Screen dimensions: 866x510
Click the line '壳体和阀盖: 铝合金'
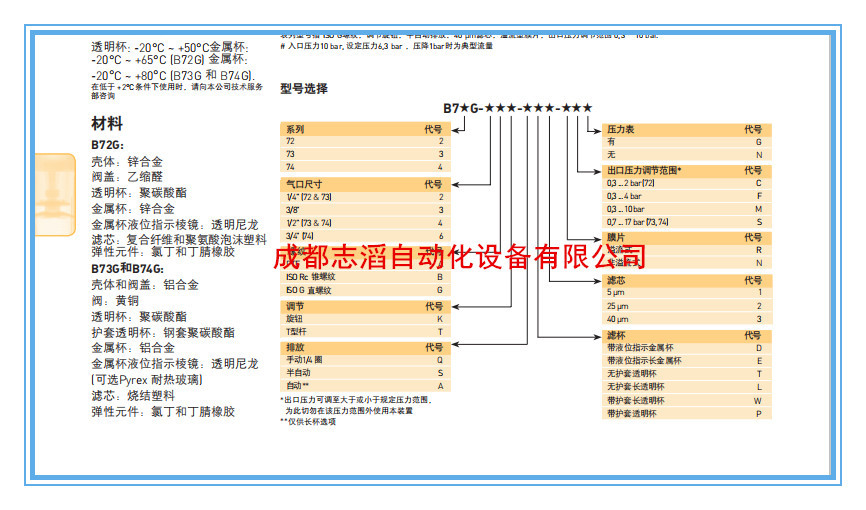click(145, 285)
